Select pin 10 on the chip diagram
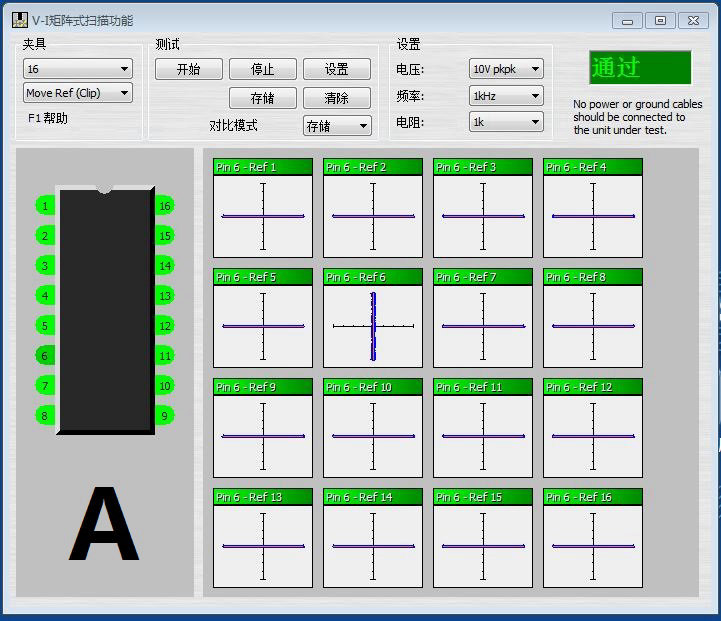721x621 pixels. [x=165, y=386]
